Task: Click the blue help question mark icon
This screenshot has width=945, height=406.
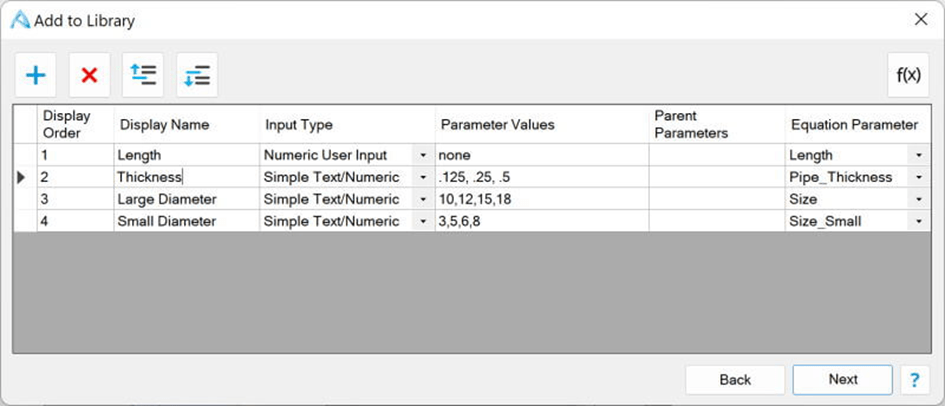Action: (x=914, y=380)
